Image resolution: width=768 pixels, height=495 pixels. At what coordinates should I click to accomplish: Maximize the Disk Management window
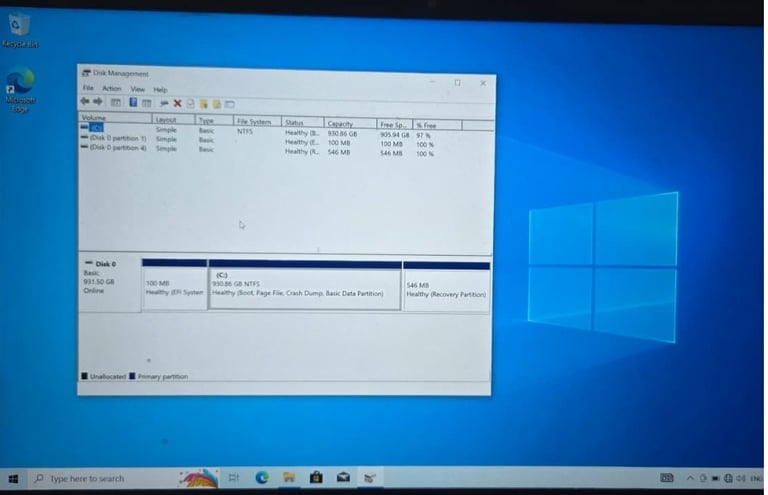point(457,83)
